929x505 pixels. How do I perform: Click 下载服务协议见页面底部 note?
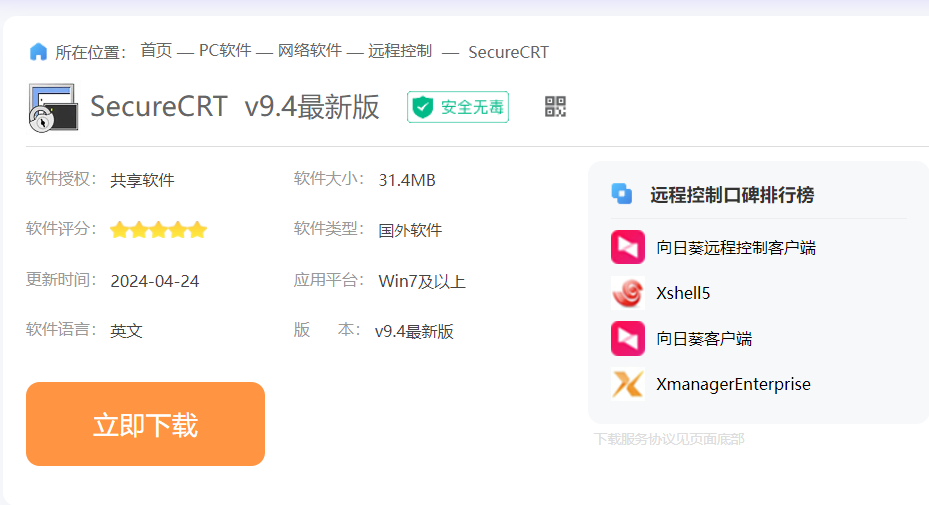click(669, 439)
